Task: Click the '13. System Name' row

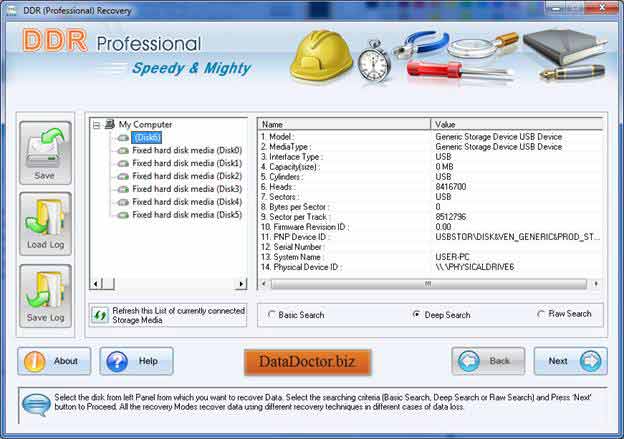Action: pyautogui.click(x=430, y=257)
